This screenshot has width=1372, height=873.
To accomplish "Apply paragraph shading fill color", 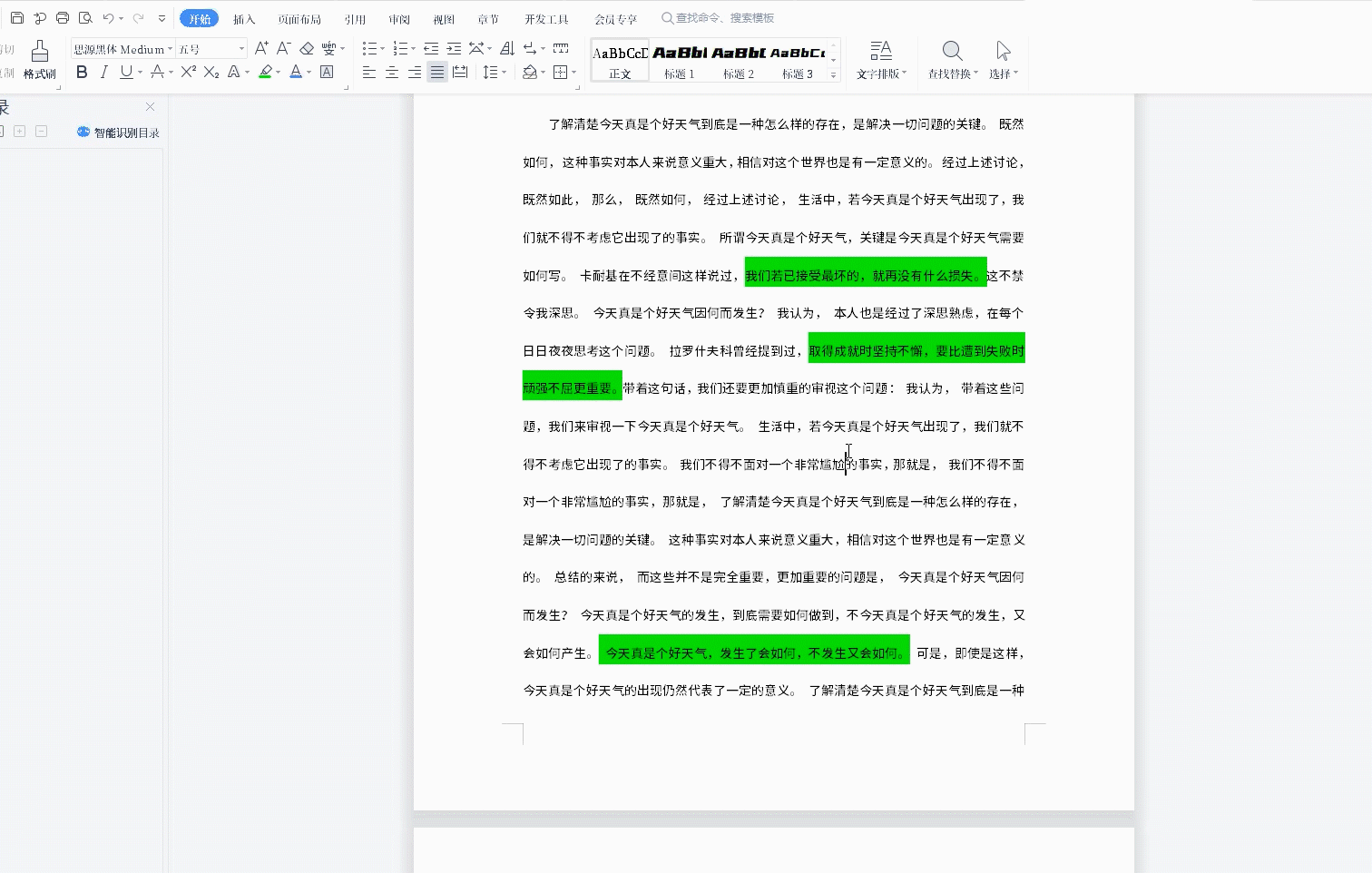I will tap(530, 72).
